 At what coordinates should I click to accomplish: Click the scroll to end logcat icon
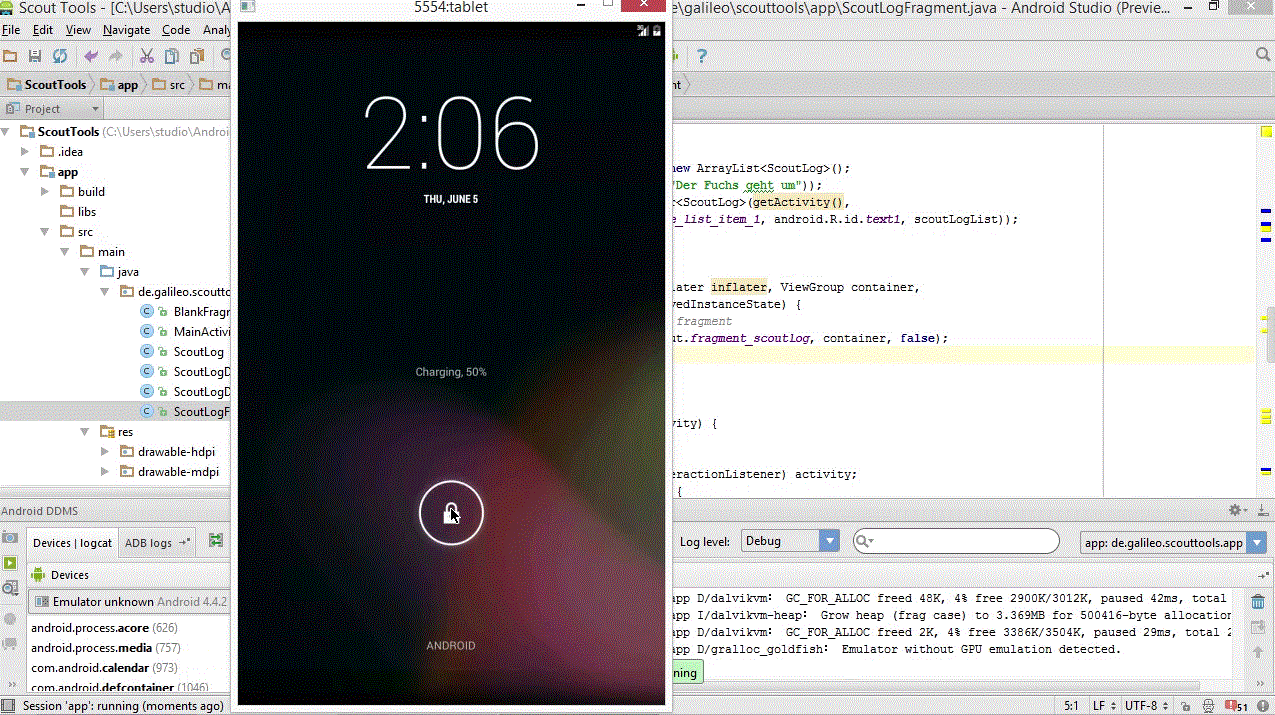(1257, 627)
